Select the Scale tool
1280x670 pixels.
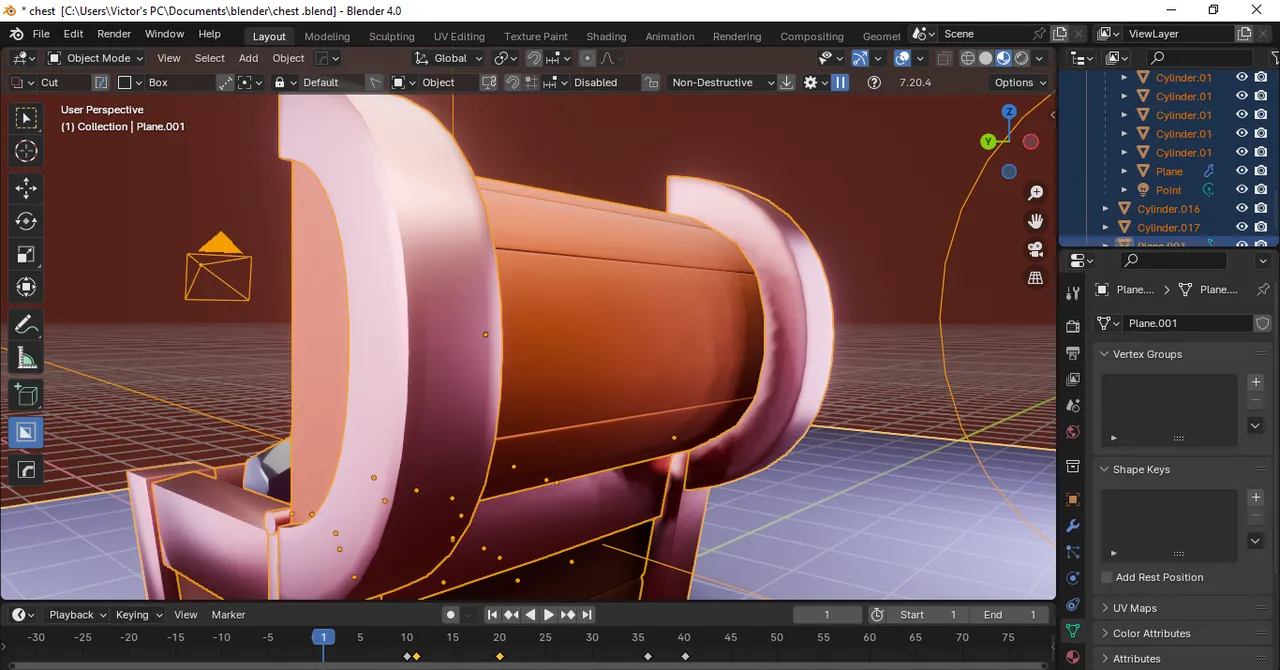(x=26, y=254)
